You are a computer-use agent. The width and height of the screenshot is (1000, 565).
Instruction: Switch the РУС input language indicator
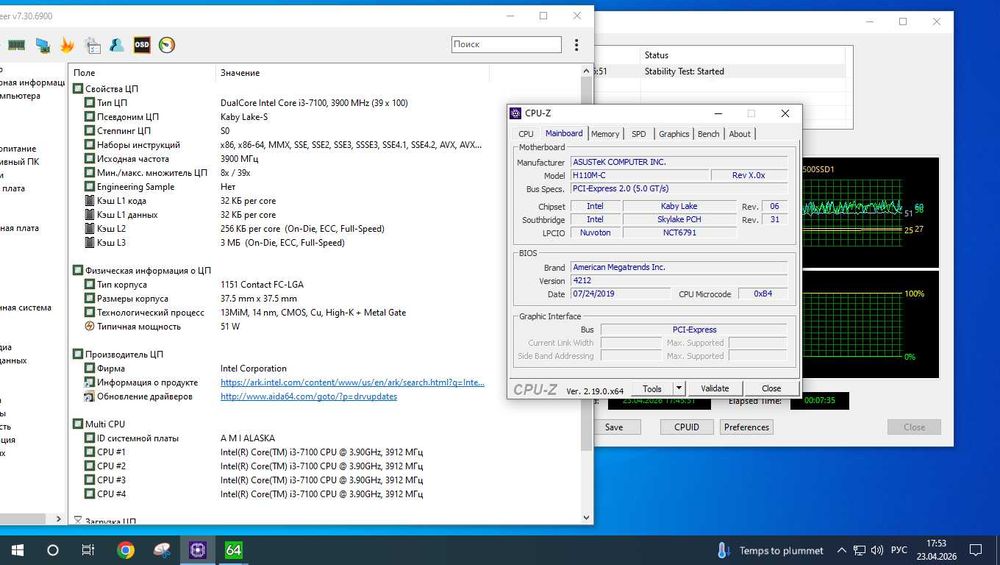point(899,550)
